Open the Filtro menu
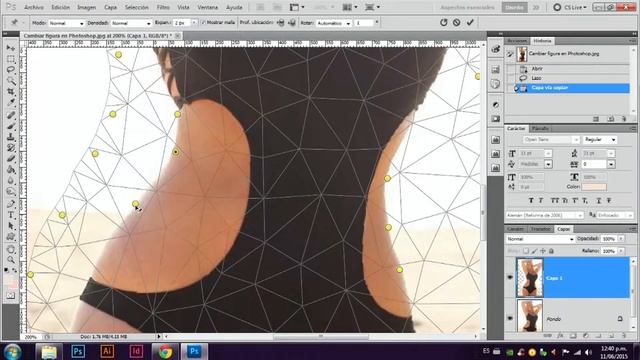Image resolution: width=640 pixels, height=360 pixels. pyautogui.click(x=163, y=7)
